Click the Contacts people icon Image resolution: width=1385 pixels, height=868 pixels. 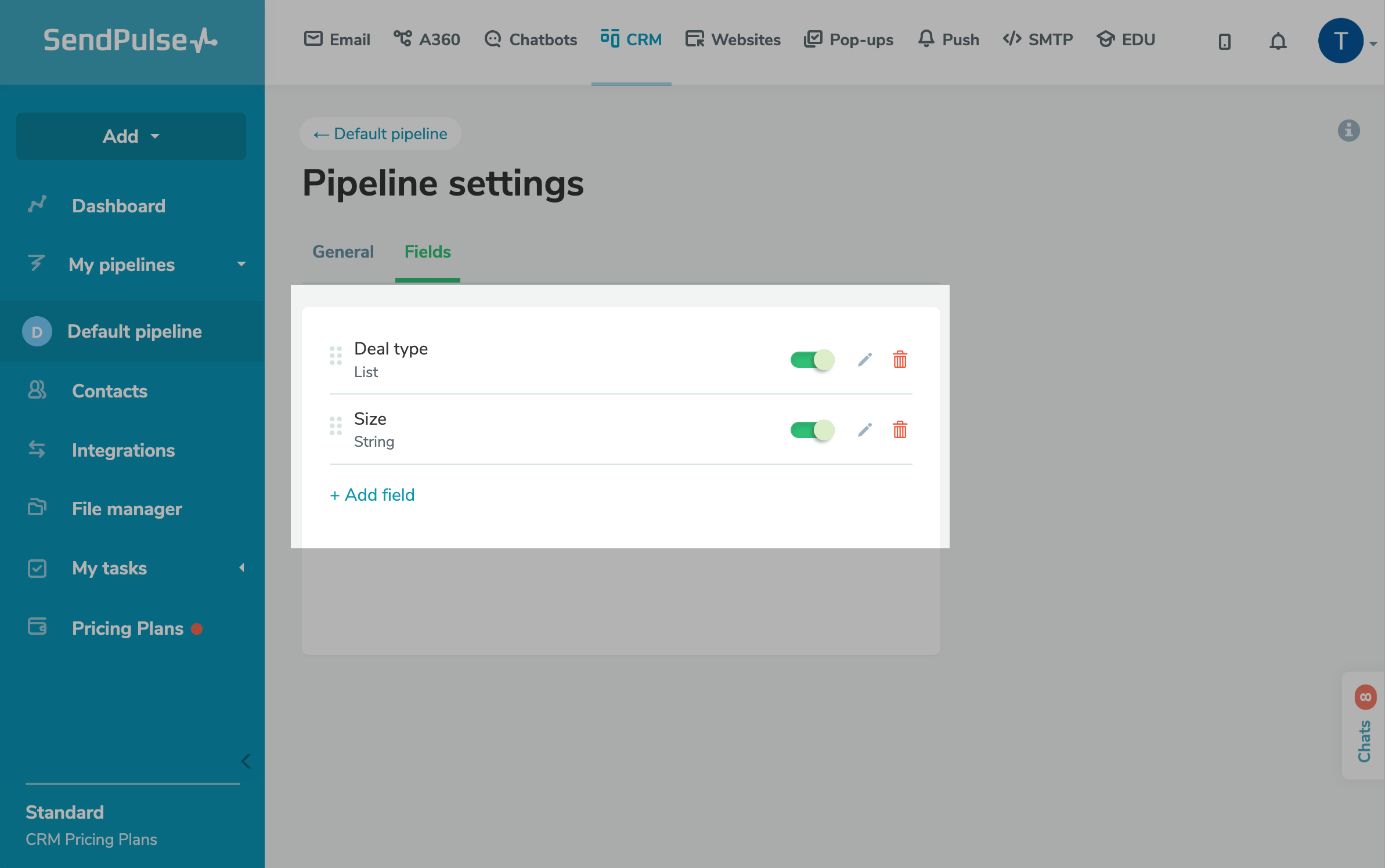pos(37,390)
